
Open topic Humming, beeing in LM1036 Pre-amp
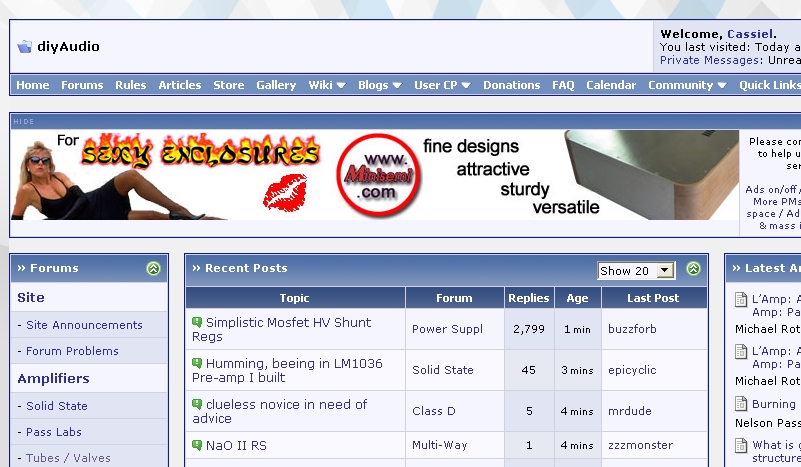pyautogui.click(x=287, y=370)
